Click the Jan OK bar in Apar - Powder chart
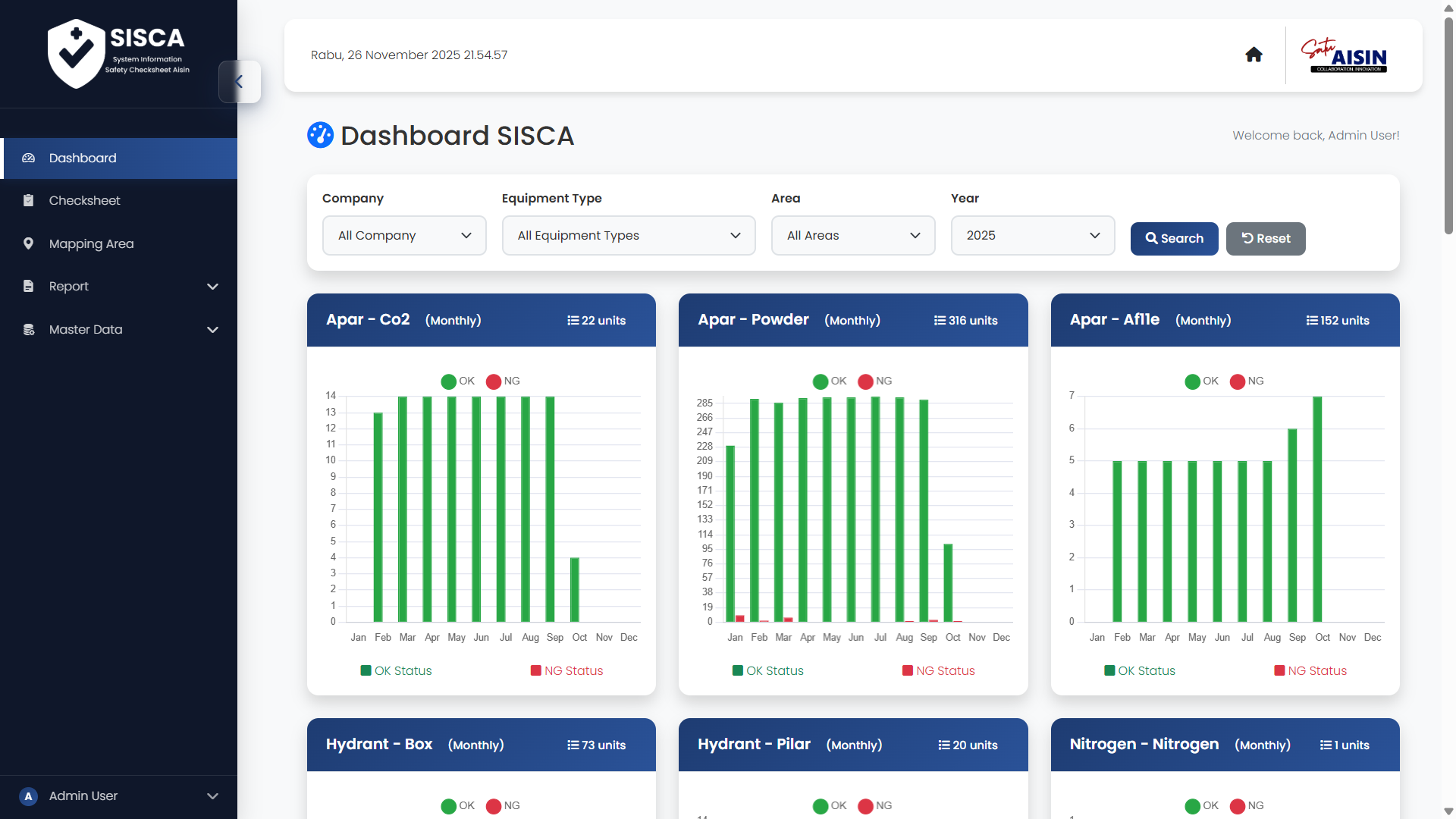Image resolution: width=1456 pixels, height=819 pixels. (x=730, y=534)
